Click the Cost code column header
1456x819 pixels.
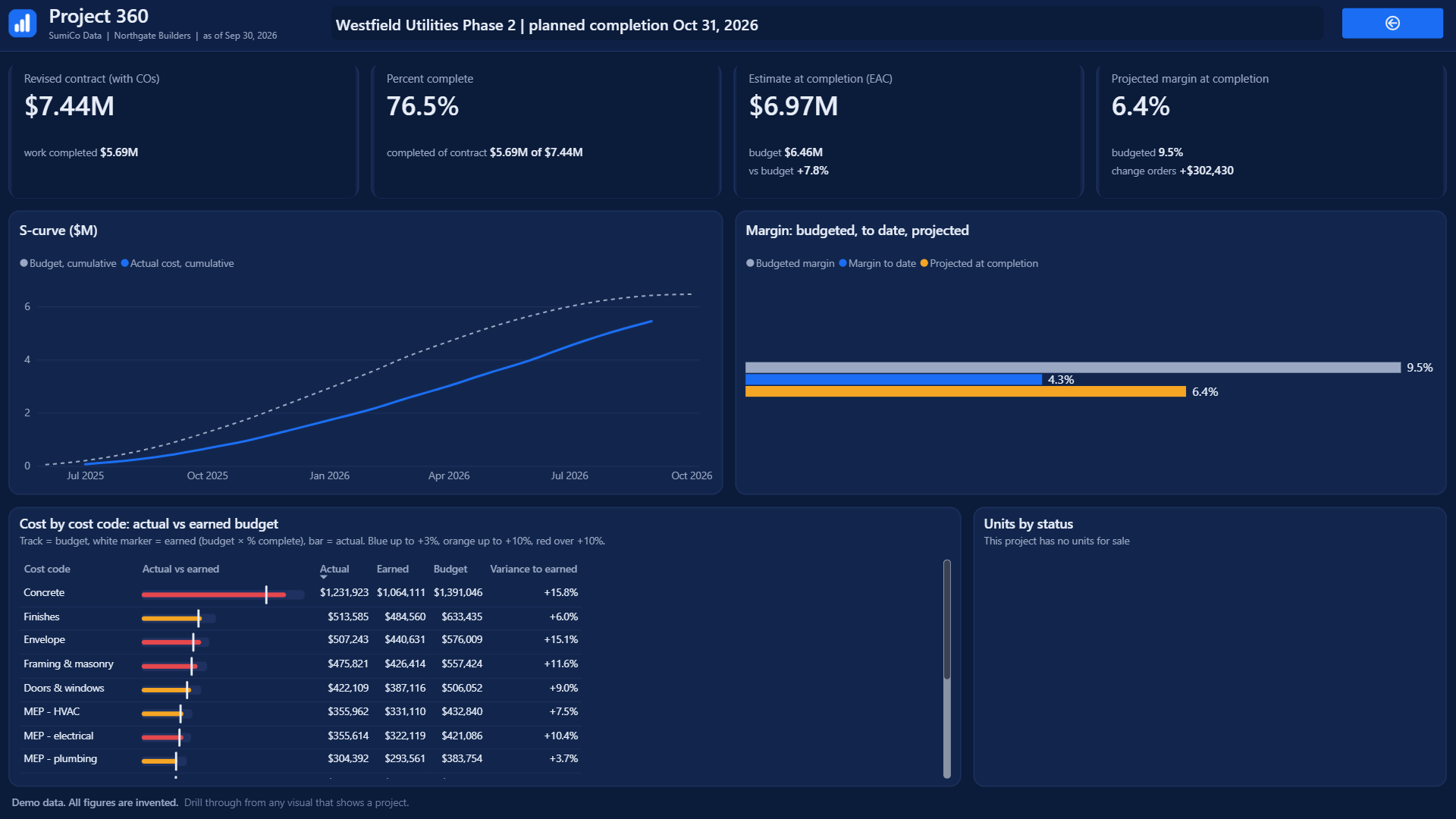point(47,569)
